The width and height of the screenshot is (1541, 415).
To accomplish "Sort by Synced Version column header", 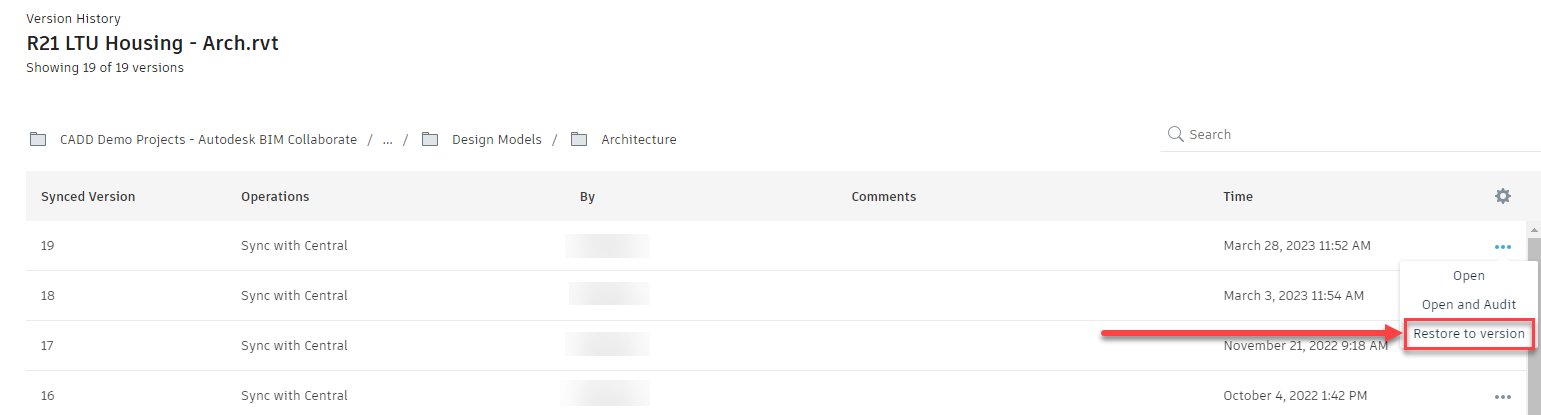I will point(88,197).
